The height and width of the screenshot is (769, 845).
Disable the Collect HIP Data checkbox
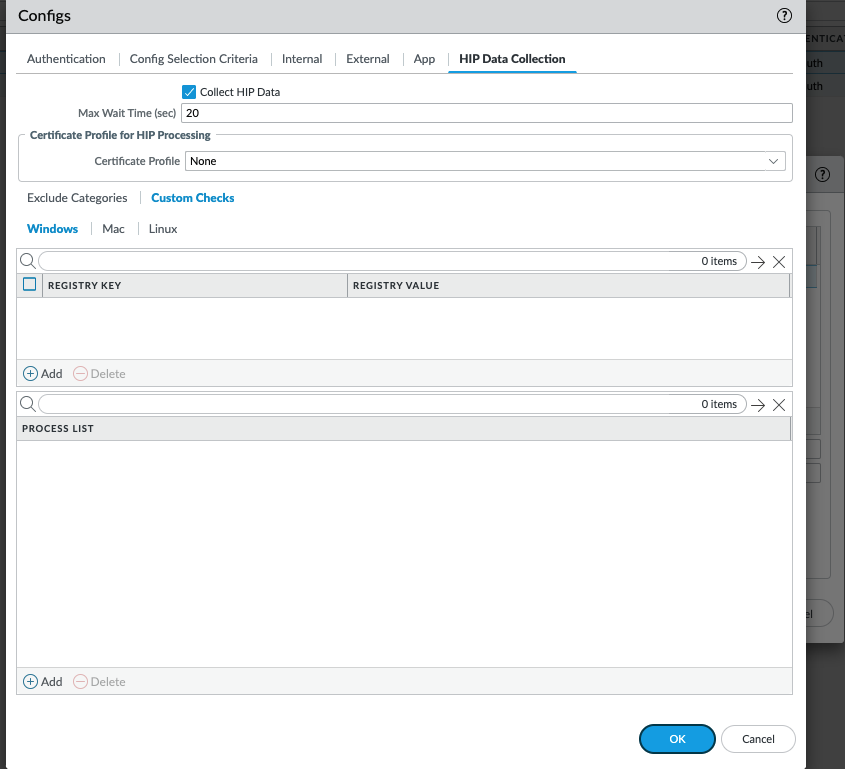189,91
